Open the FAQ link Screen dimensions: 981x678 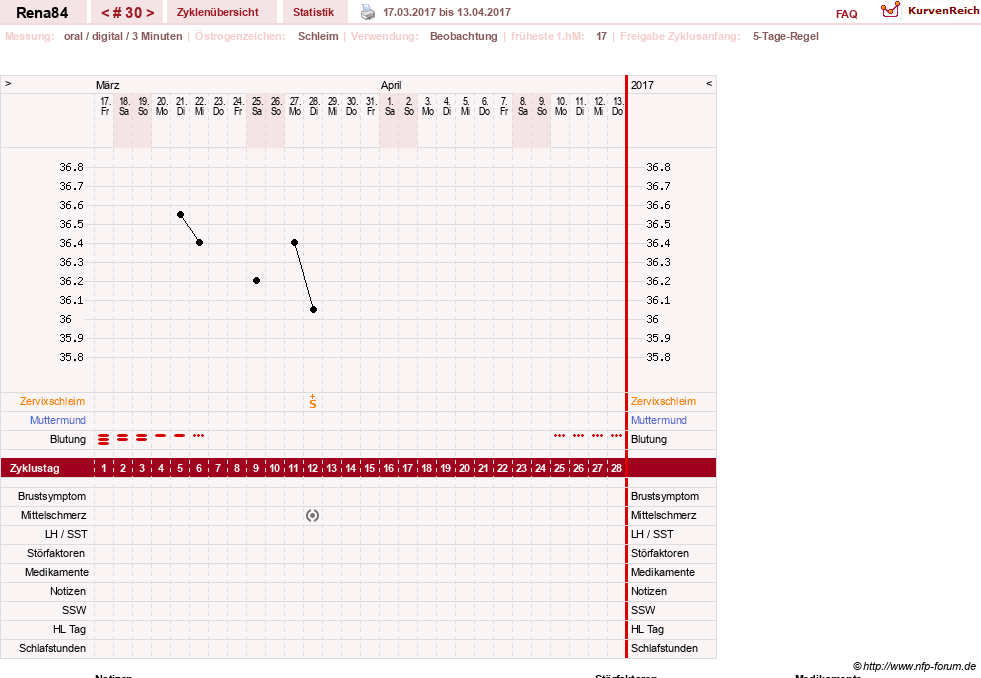pyautogui.click(x=846, y=14)
